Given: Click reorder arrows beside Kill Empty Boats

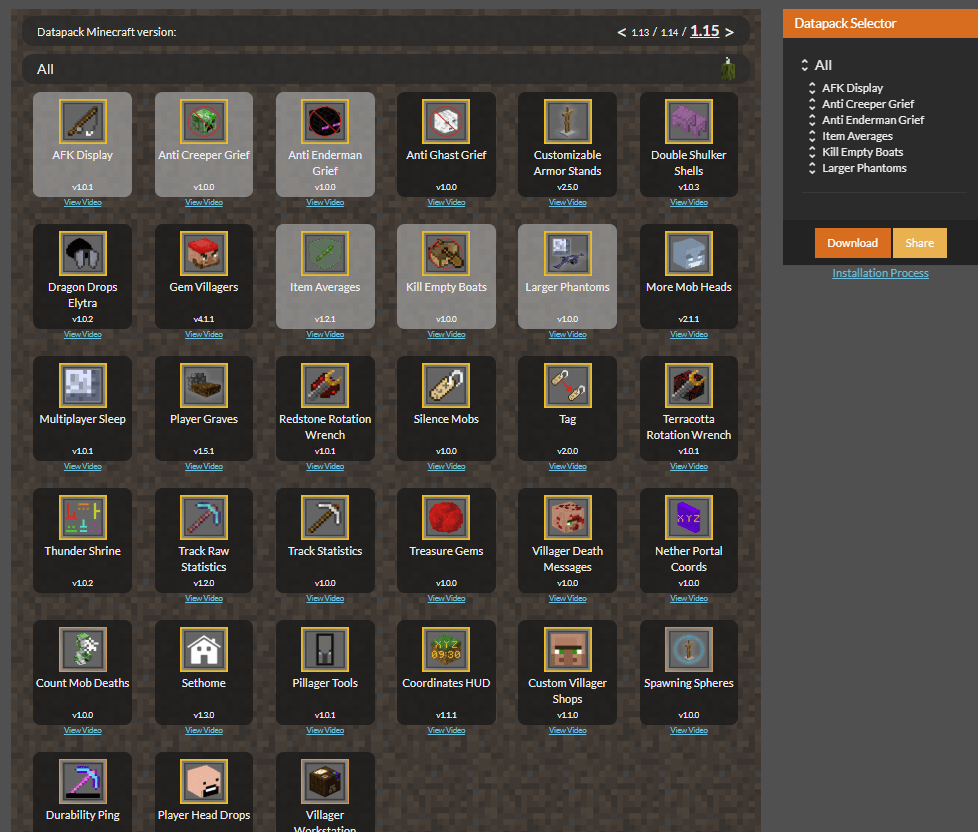Looking at the screenshot, I should tap(812, 152).
